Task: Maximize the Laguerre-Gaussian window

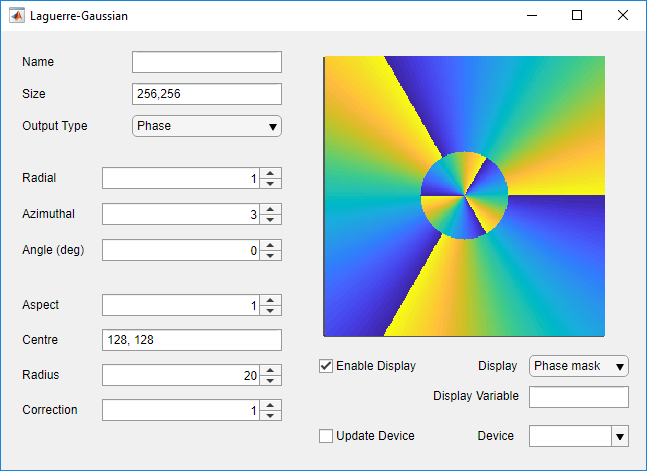Action: [x=577, y=16]
